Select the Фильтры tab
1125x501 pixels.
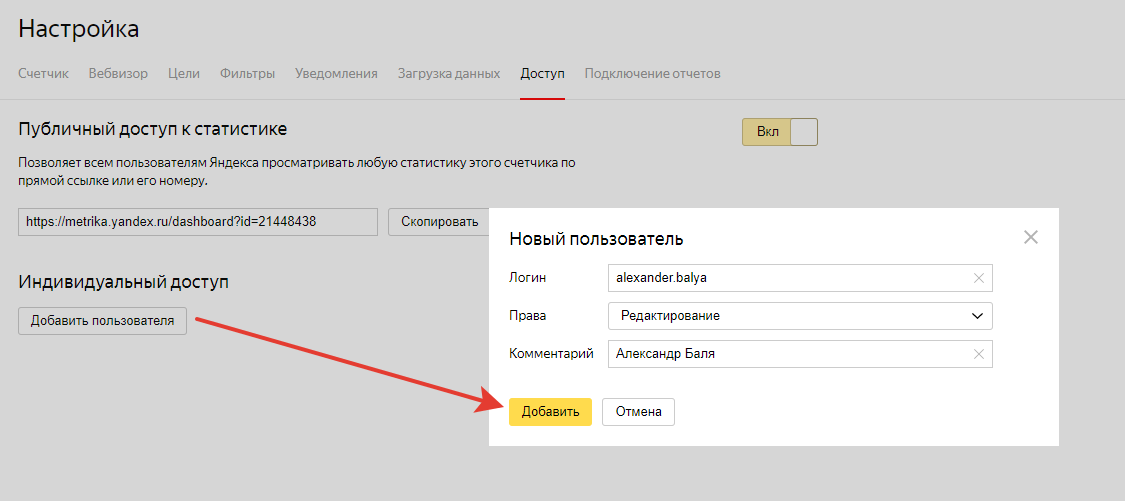pyautogui.click(x=247, y=74)
